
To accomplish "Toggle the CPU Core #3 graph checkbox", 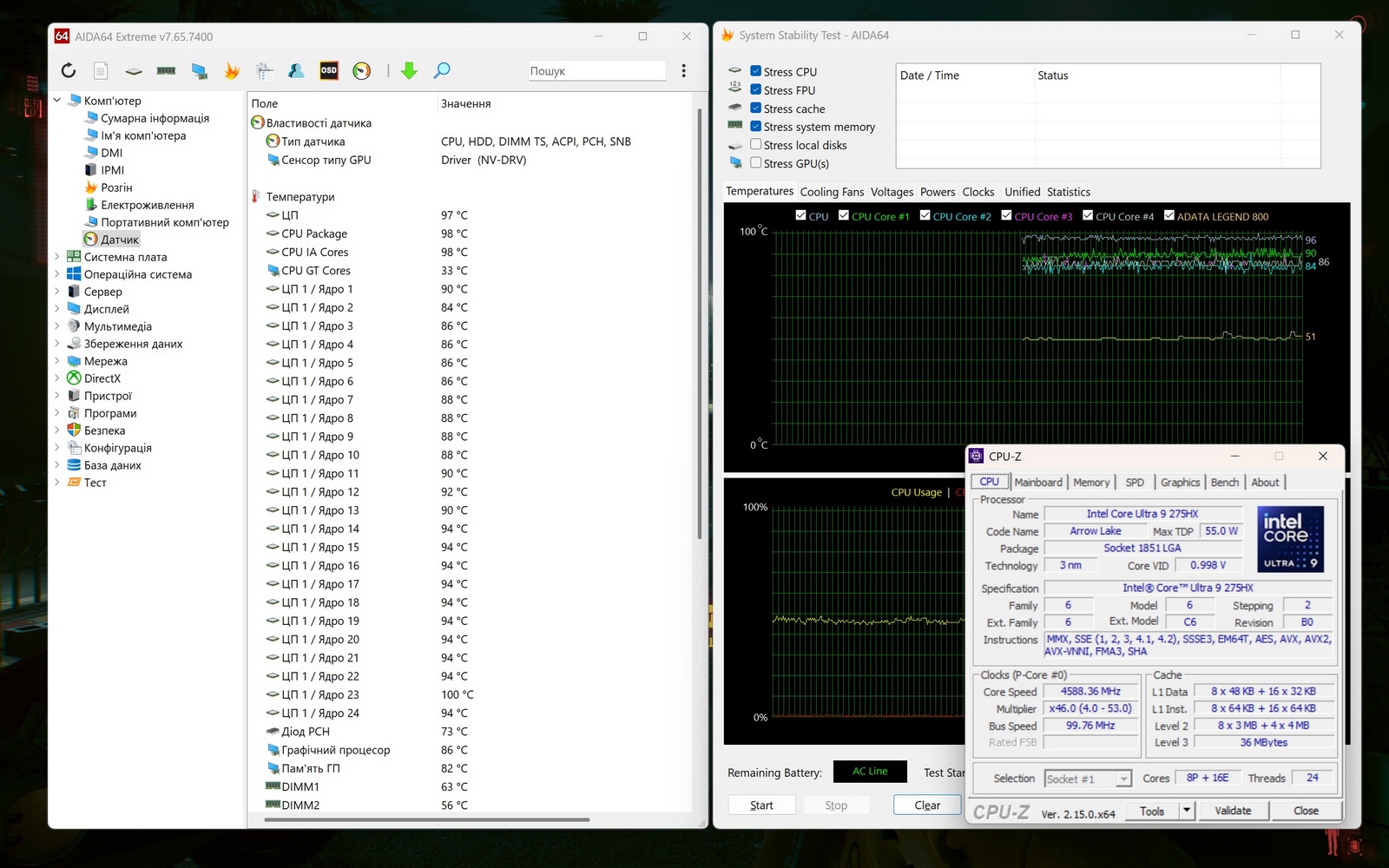I will pyautogui.click(x=1006, y=215).
